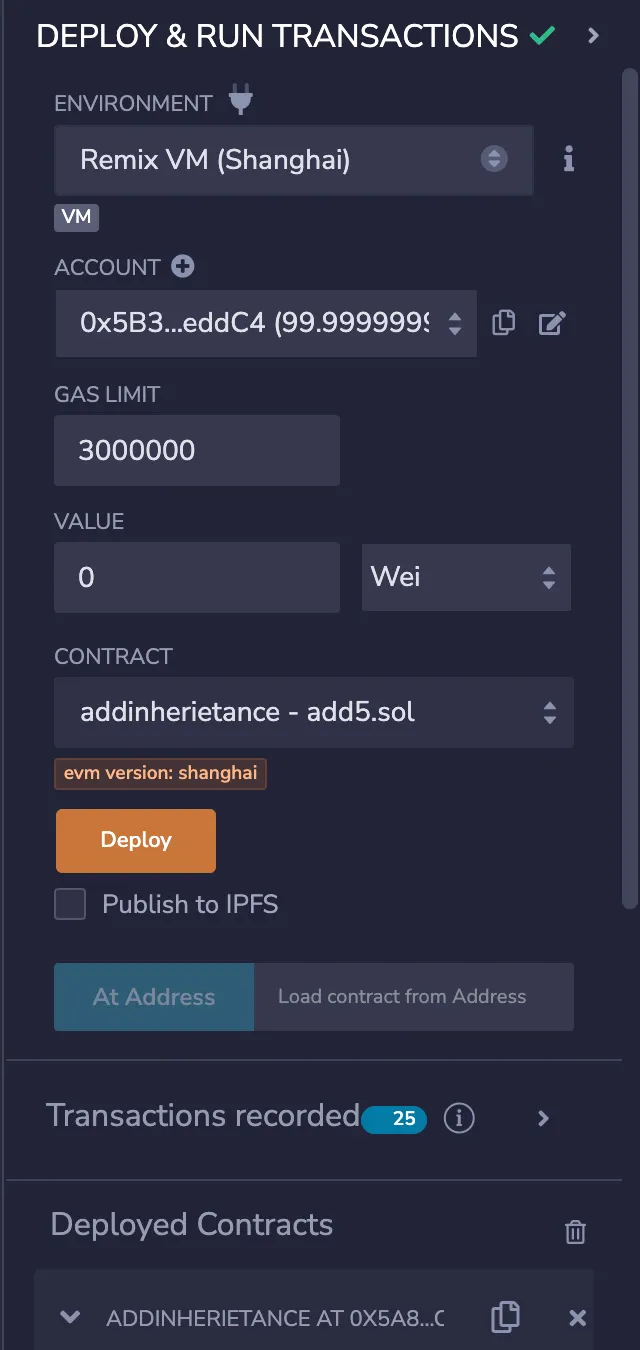Image resolution: width=640 pixels, height=1350 pixels.
Task: Change the Wei unit dropdown
Action: pyautogui.click(x=466, y=577)
